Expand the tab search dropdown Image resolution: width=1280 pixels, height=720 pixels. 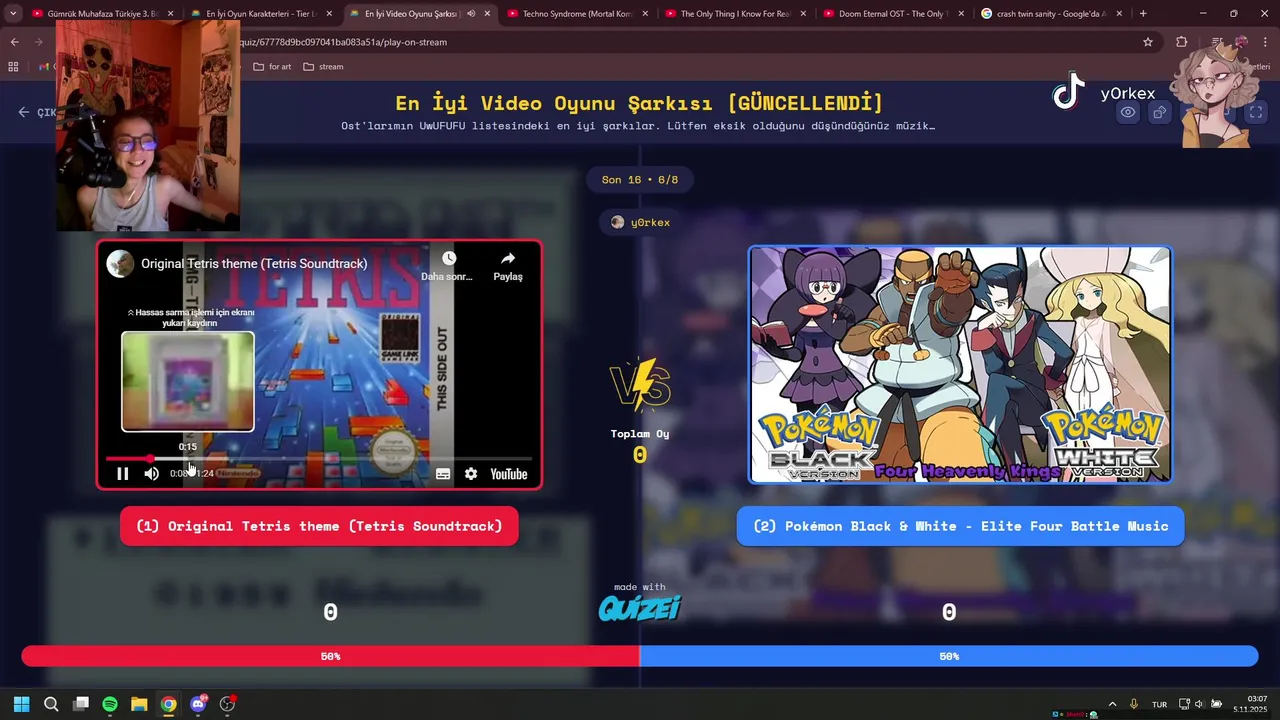13,14
